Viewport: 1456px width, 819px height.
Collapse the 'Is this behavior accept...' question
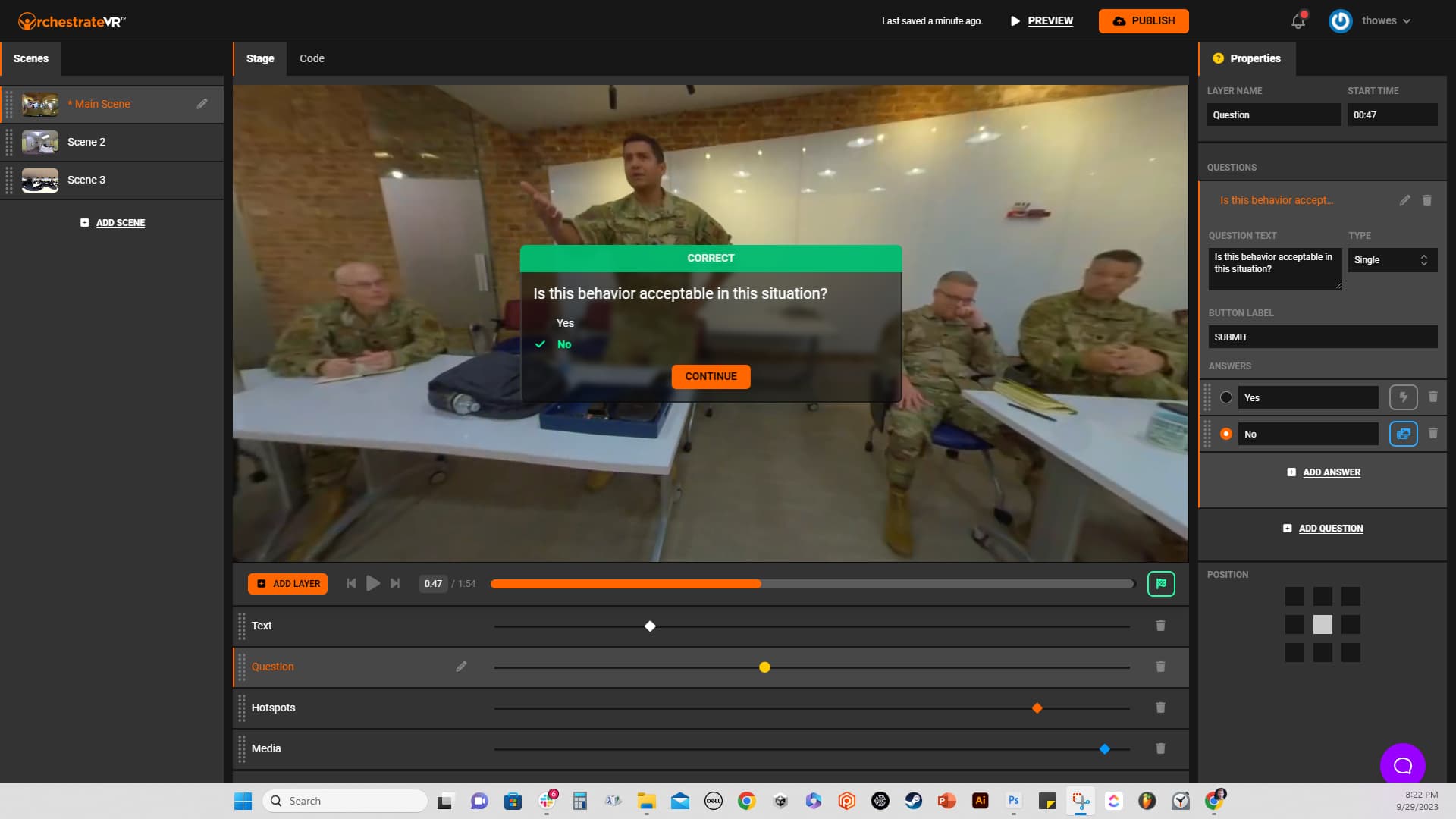point(1276,200)
